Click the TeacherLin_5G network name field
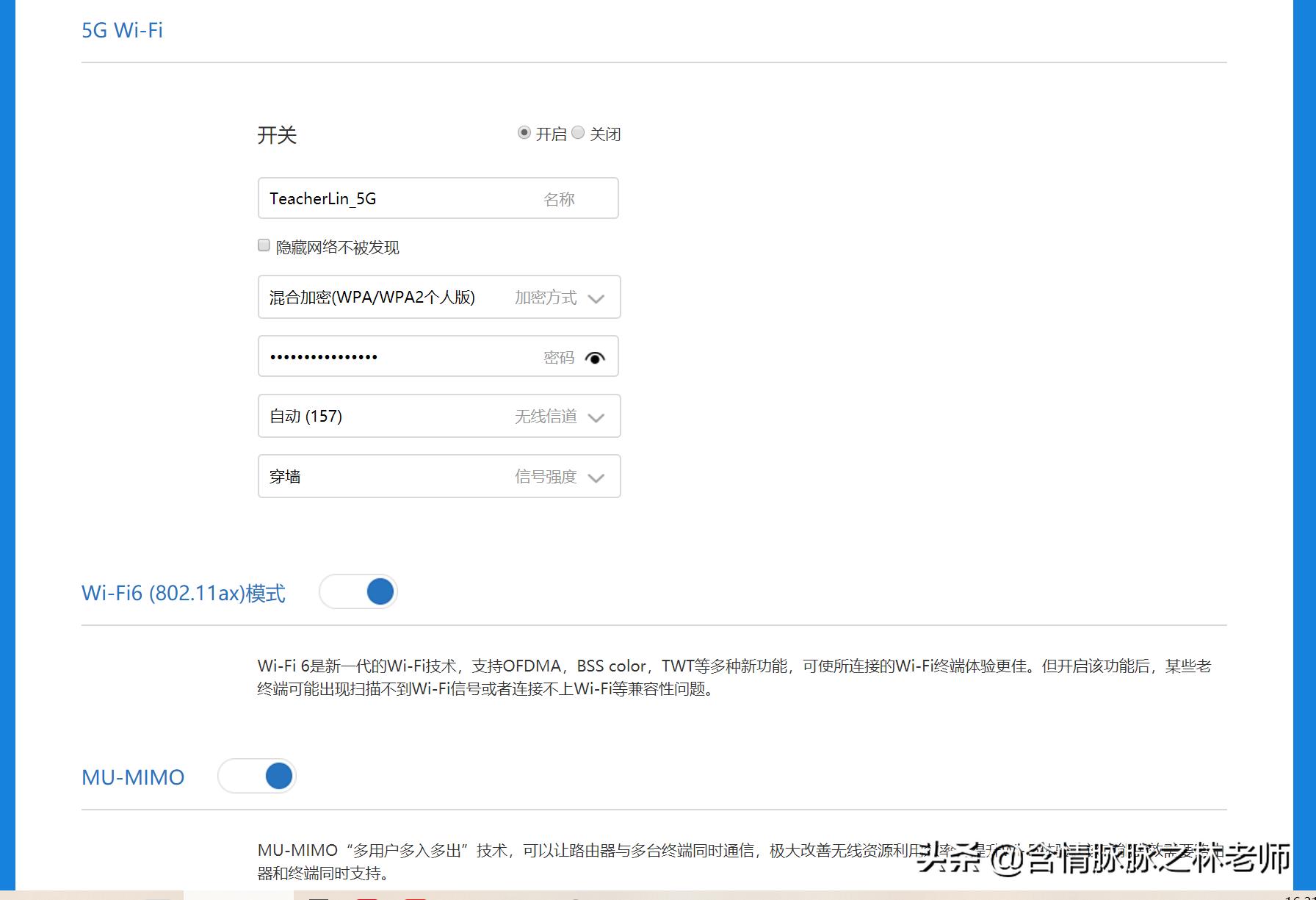The height and width of the screenshot is (900, 1316). point(367,198)
